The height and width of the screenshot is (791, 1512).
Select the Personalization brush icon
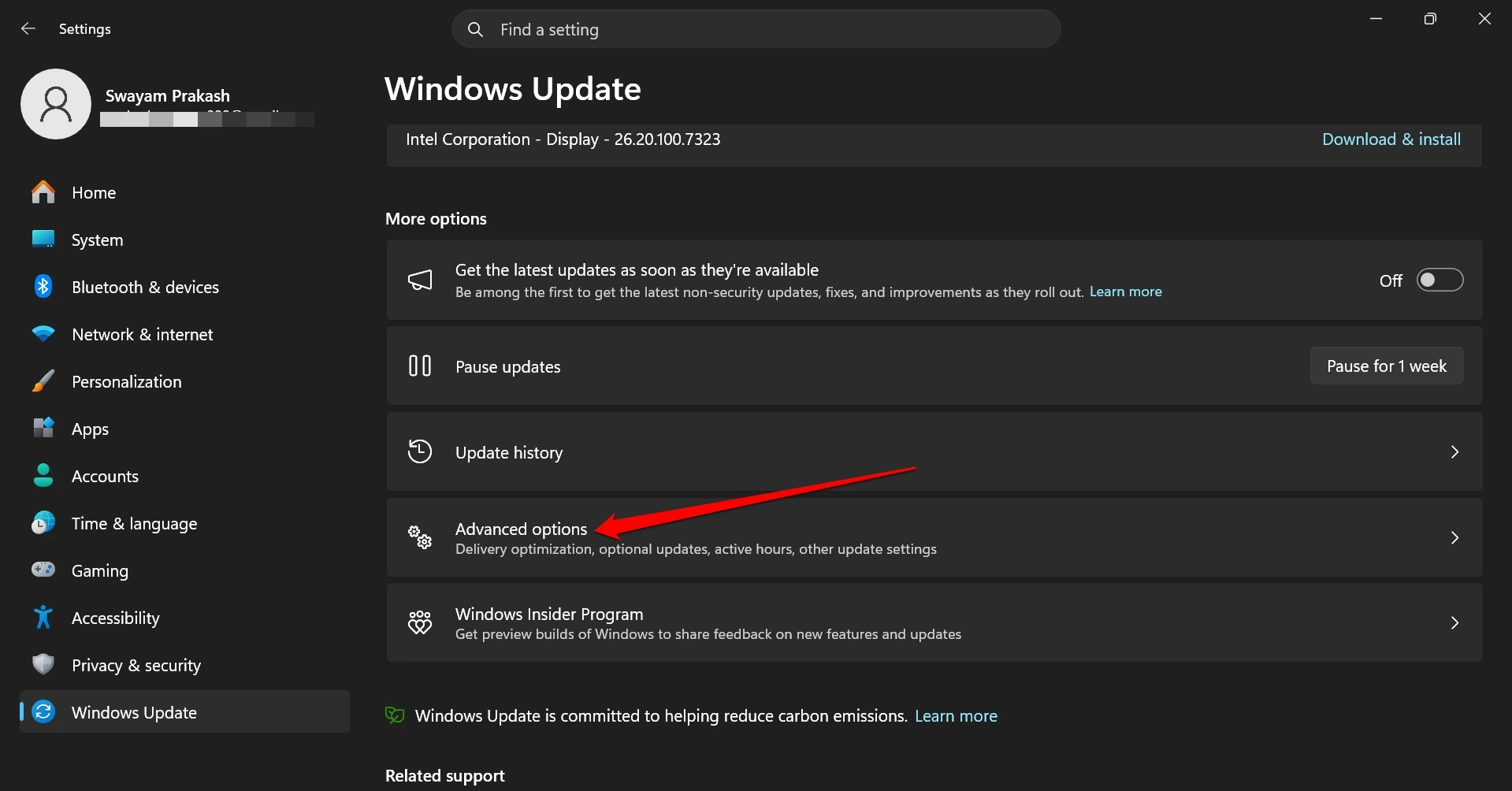click(x=43, y=381)
